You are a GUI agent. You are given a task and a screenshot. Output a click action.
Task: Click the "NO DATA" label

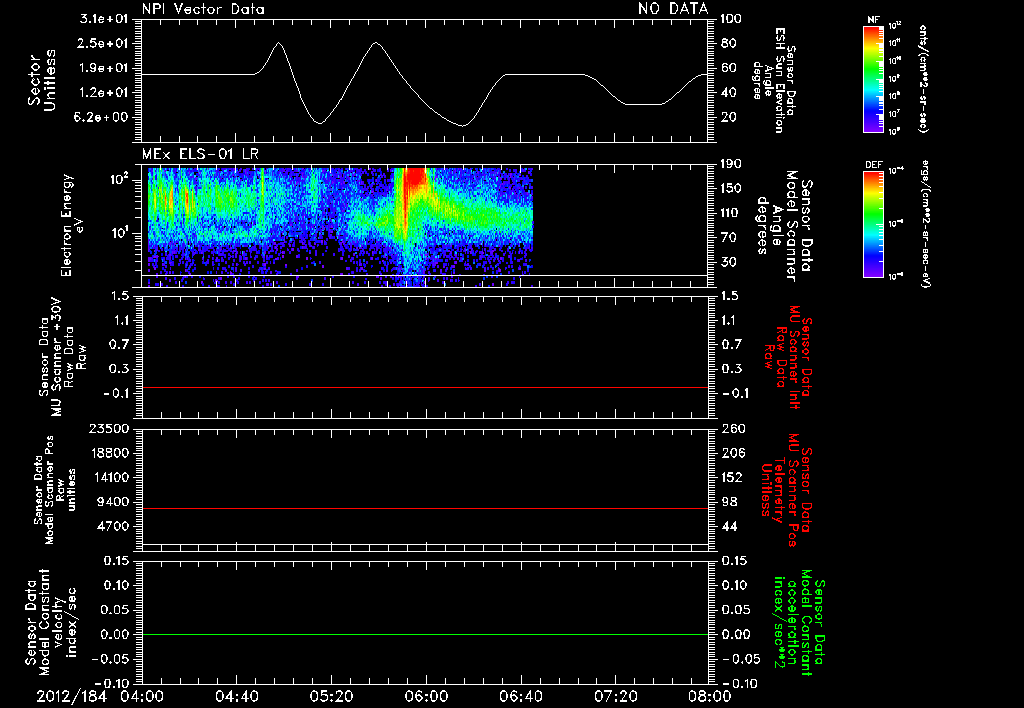(673, 8)
